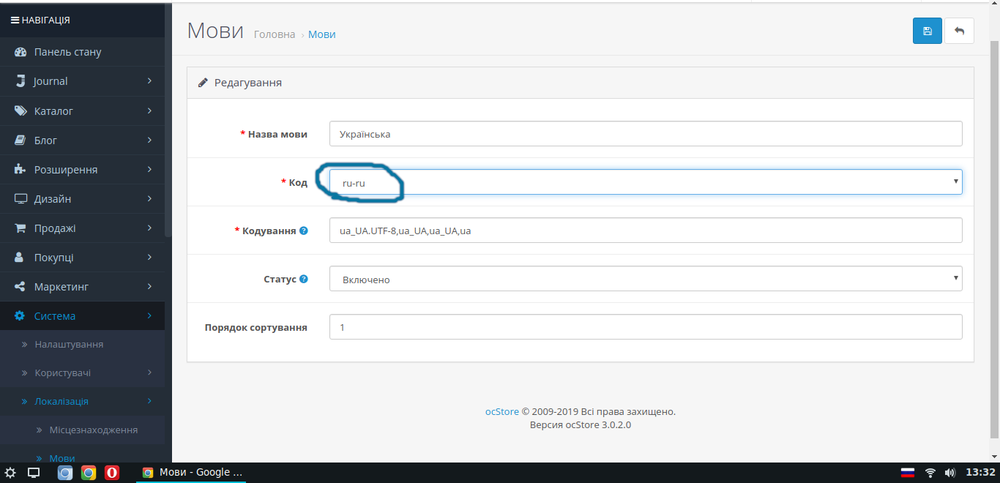Click the shopping cart icon beside Продажі
The height and width of the screenshot is (483, 1000).
(x=20, y=228)
